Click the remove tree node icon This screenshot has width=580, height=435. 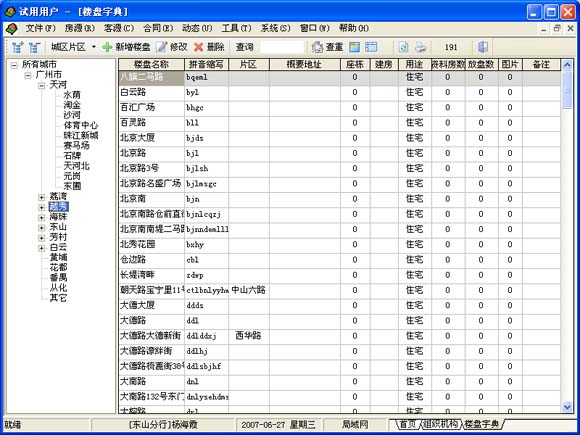(35, 47)
